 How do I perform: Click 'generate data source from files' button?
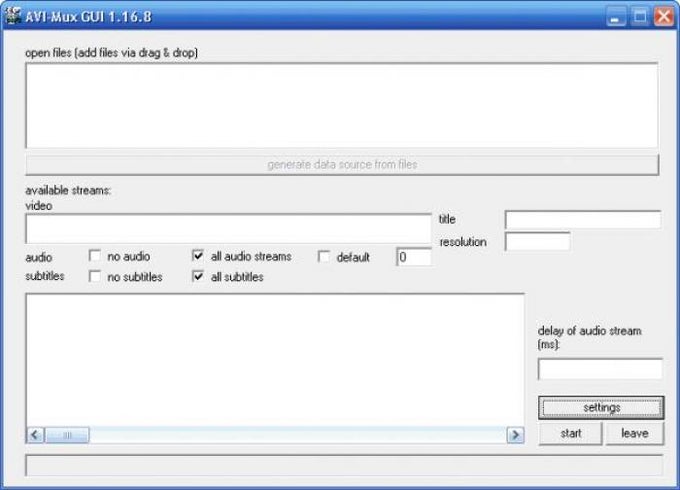pyautogui.click(x=342, y=164)
